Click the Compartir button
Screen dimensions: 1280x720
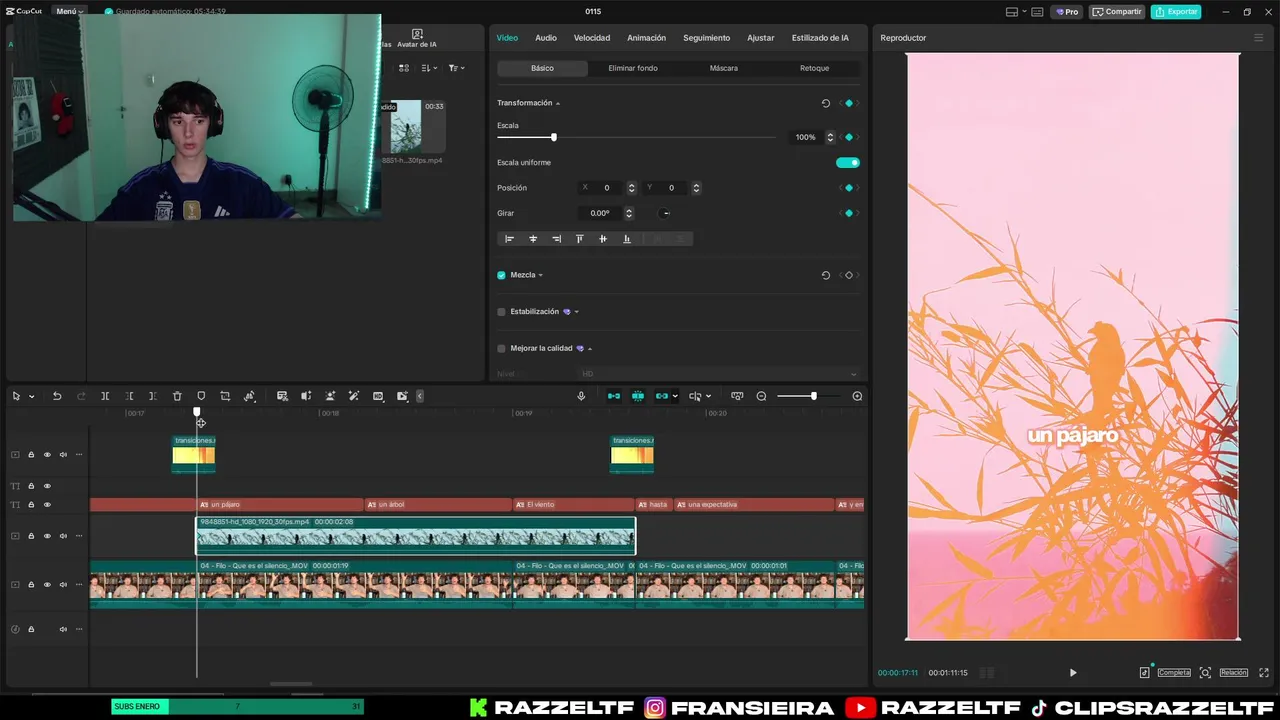click(1117, 12)
